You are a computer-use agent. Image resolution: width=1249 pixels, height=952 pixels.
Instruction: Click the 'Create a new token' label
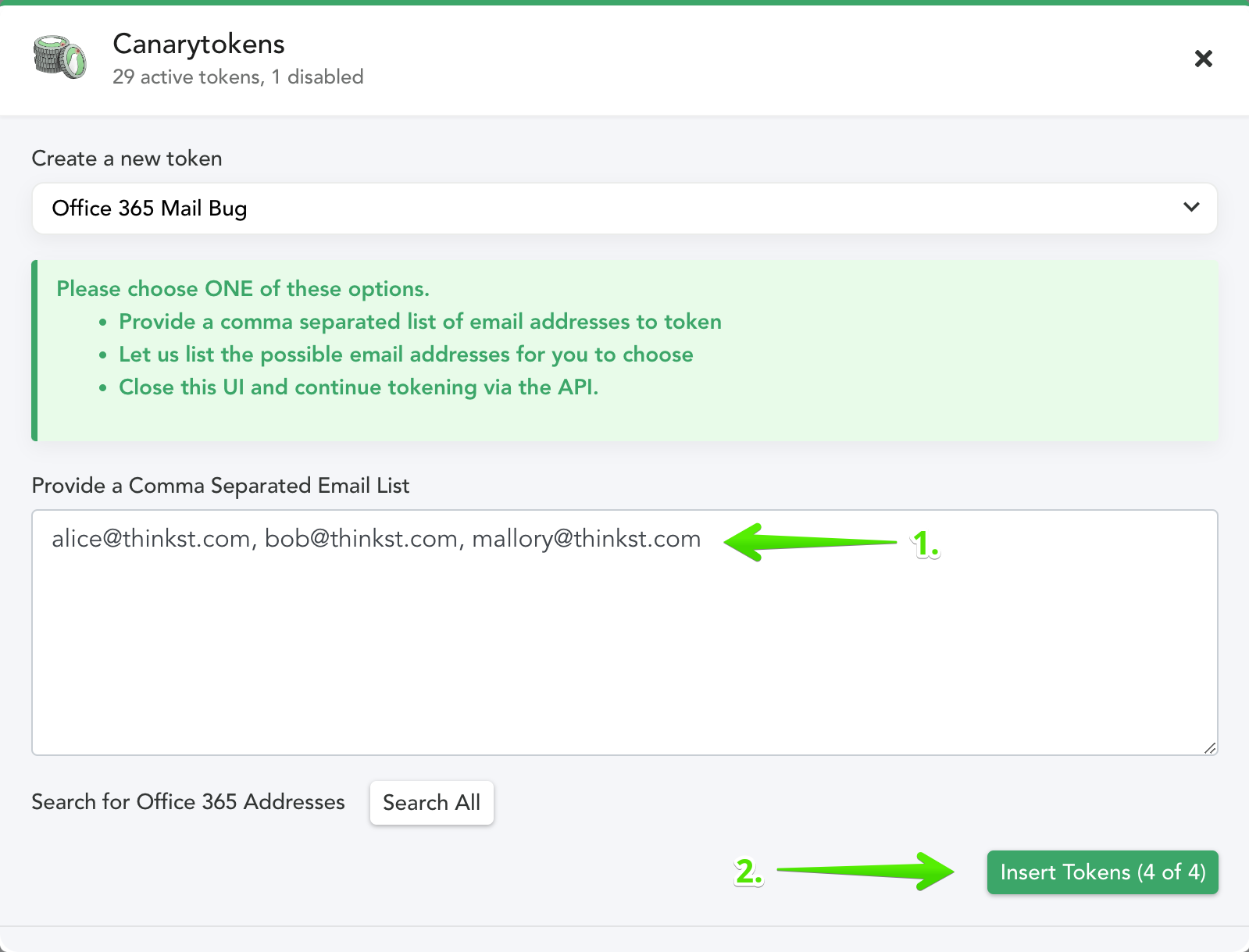point(127,159)
